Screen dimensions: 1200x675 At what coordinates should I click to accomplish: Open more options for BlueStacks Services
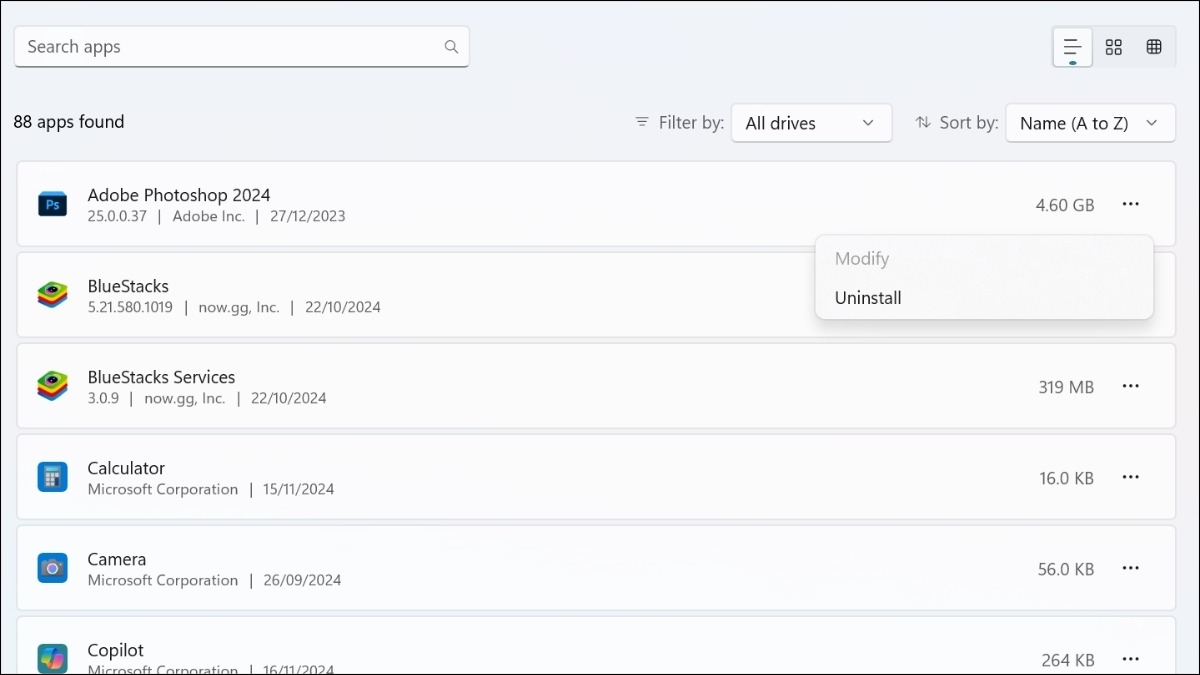point(1131,386)
